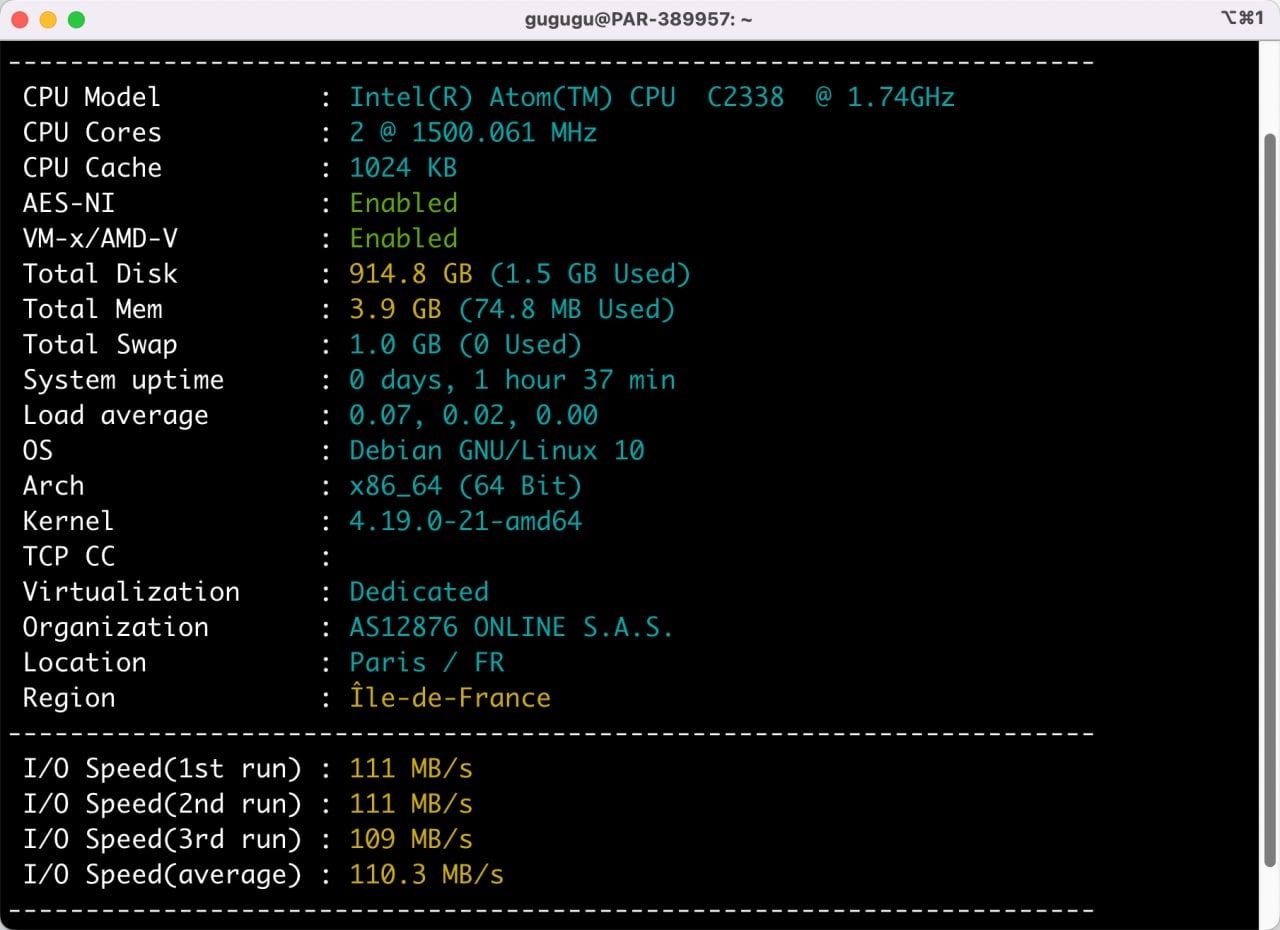Click the red close window button

coord(19,20)
